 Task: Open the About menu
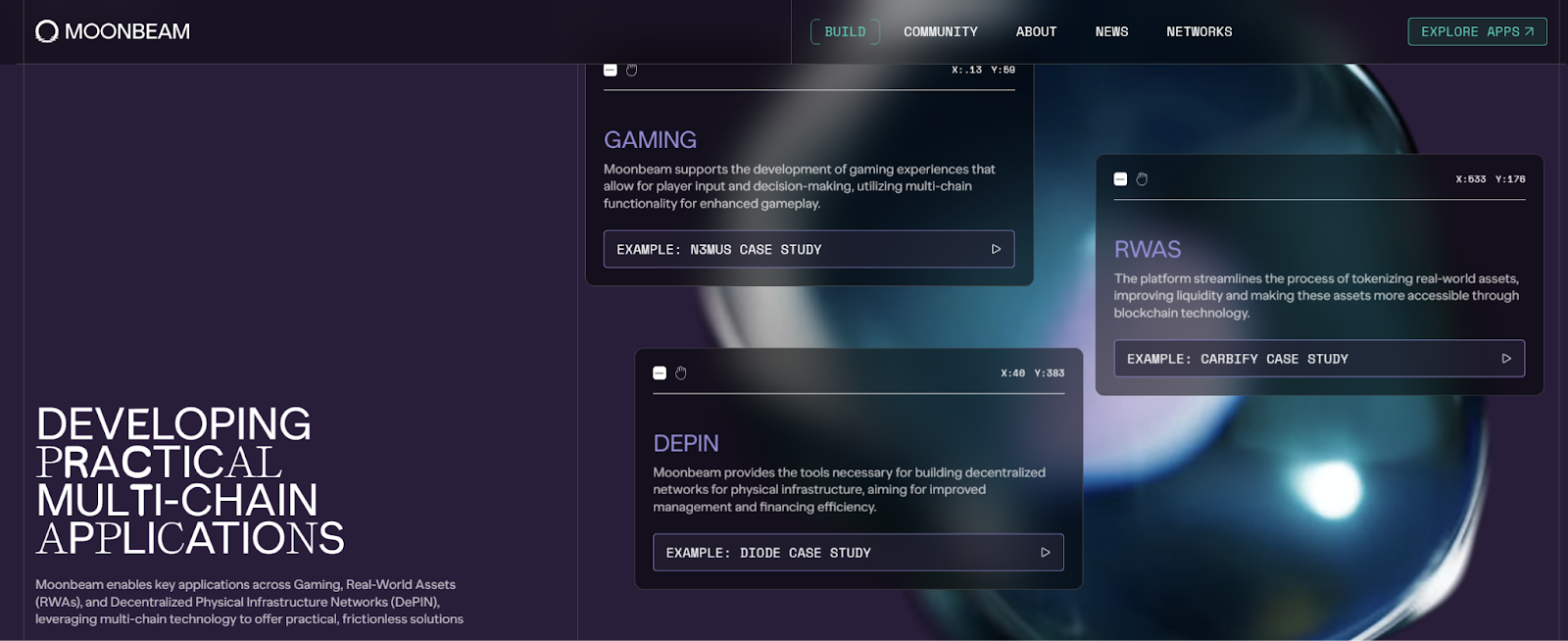tap(1036, 31)
